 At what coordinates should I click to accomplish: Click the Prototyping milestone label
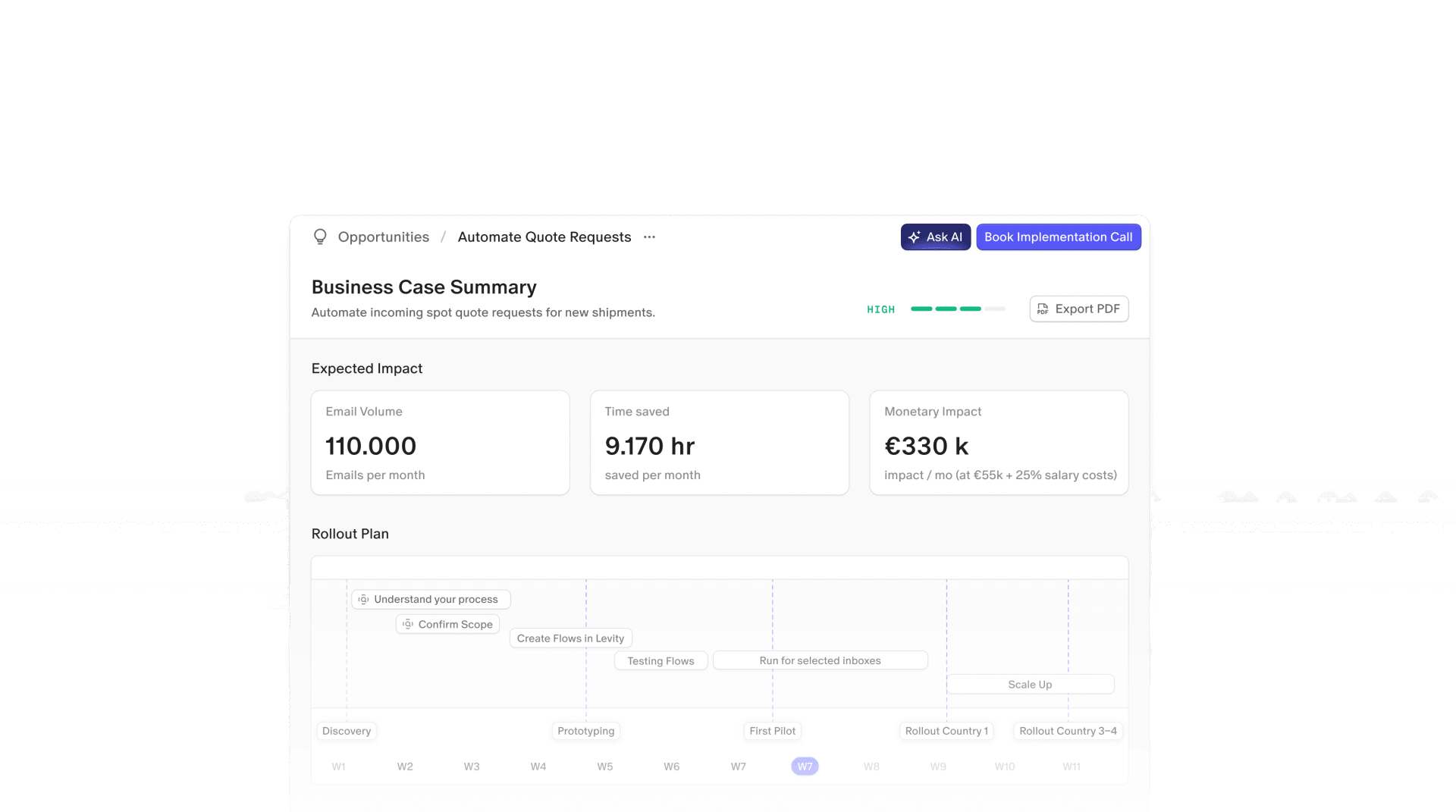(585, 731)
